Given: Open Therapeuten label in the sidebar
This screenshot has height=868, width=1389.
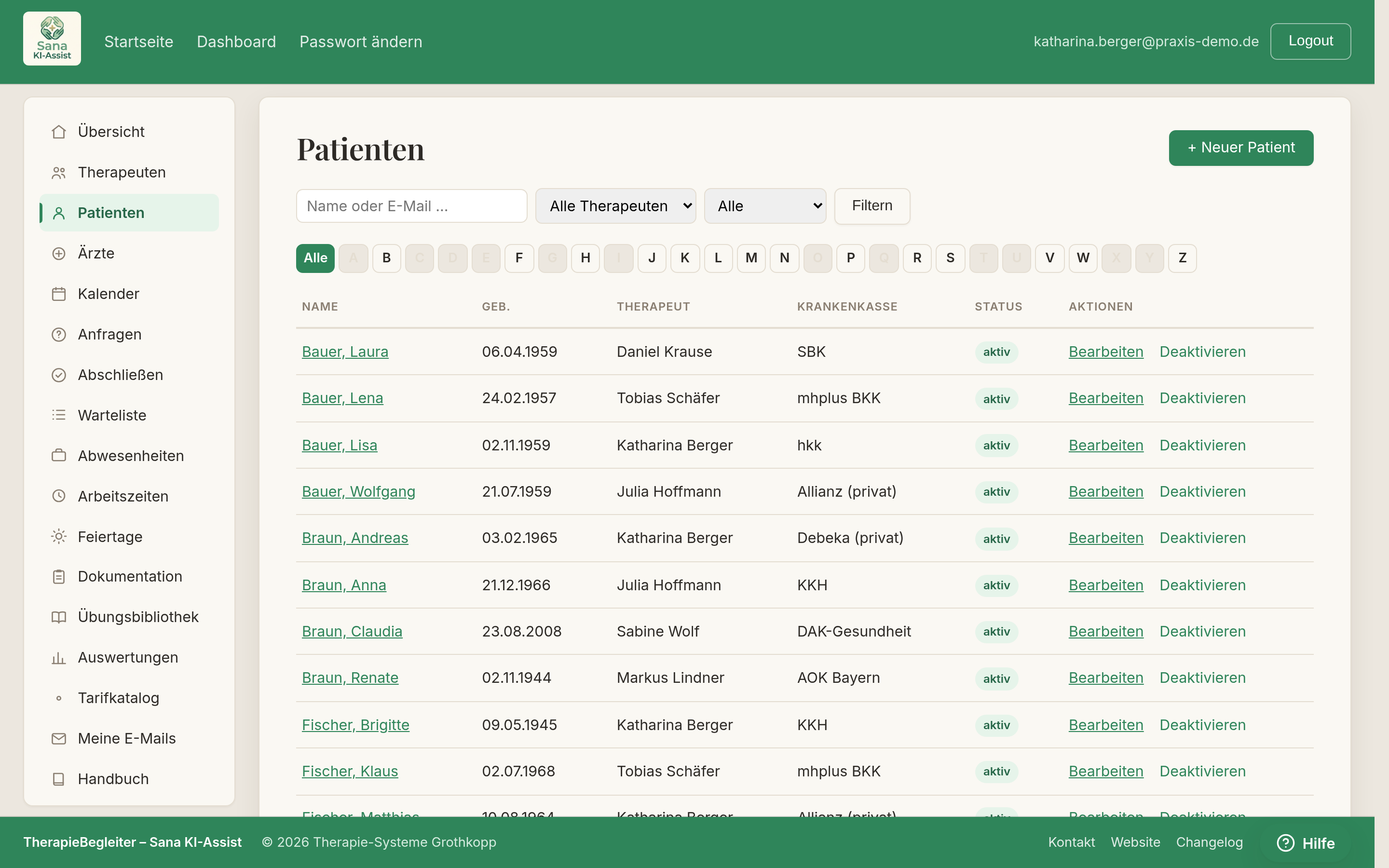Looking at the screenshot, I should (x=122, y=172).
